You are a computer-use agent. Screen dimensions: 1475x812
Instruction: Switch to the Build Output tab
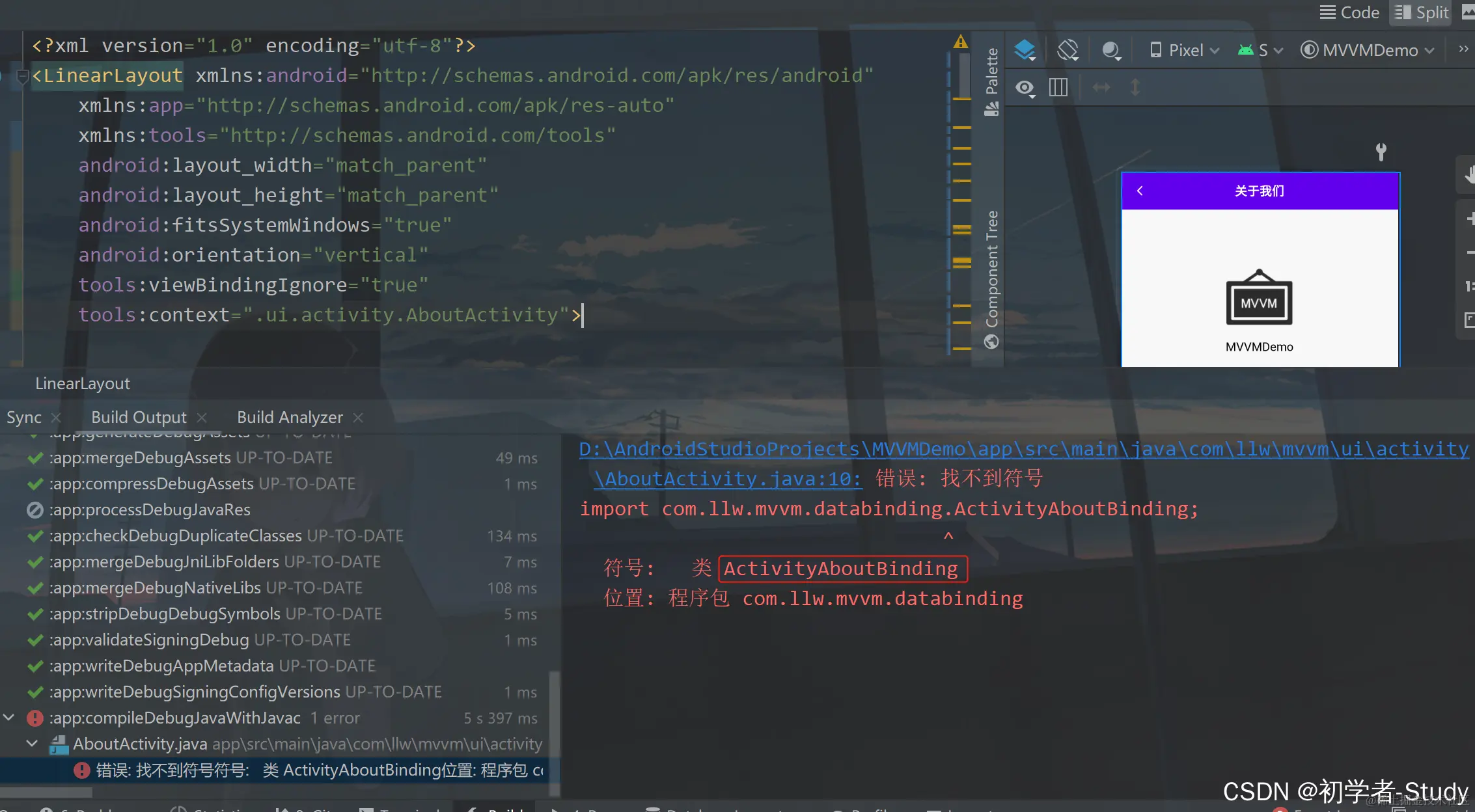(x=139, y=418)
